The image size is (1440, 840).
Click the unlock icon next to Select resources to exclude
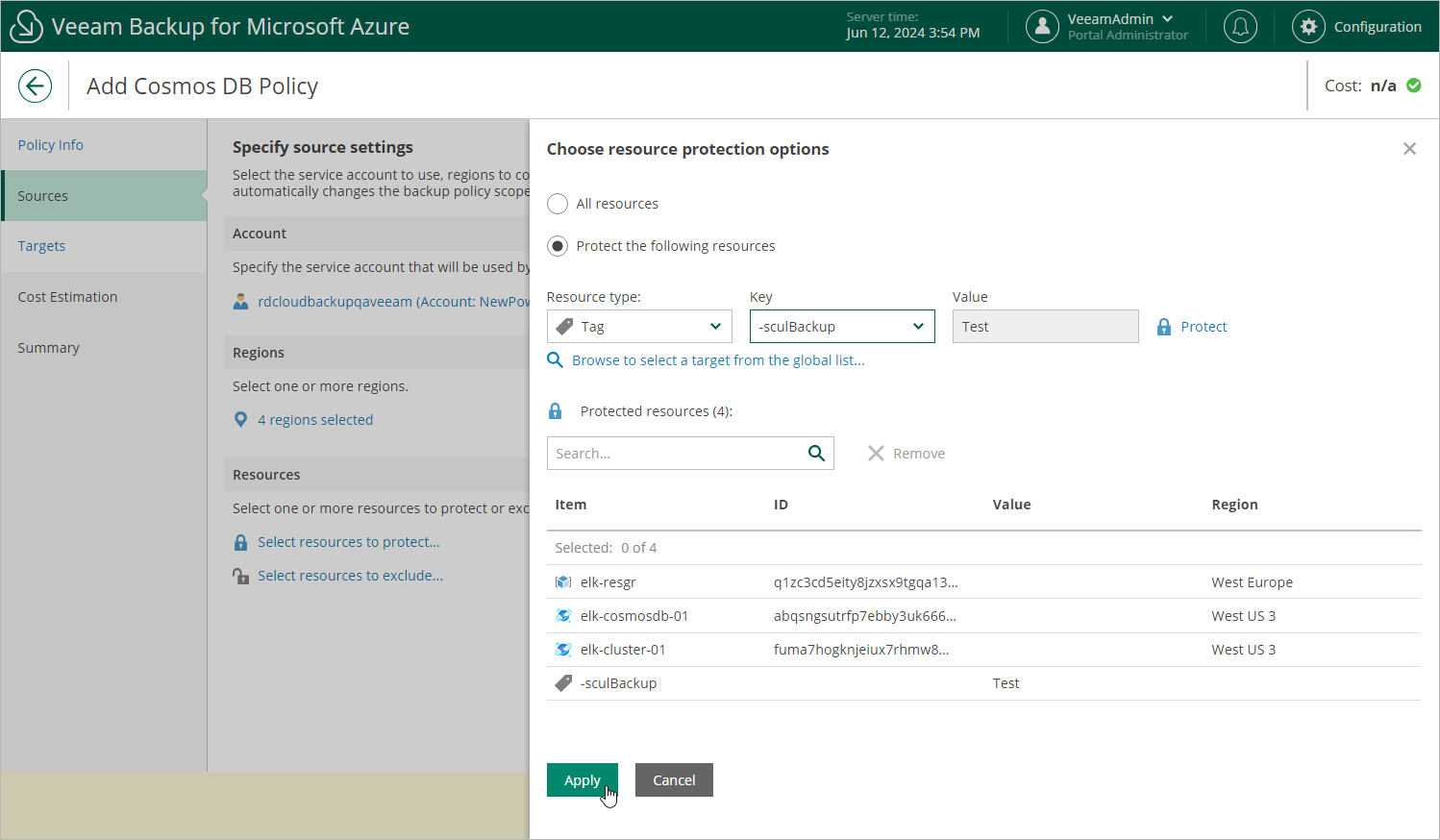point(240,576)
